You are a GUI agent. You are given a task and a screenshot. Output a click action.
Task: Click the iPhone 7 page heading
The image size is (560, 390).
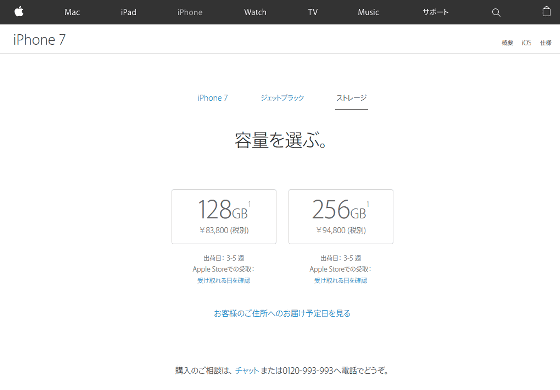[39, 40]
